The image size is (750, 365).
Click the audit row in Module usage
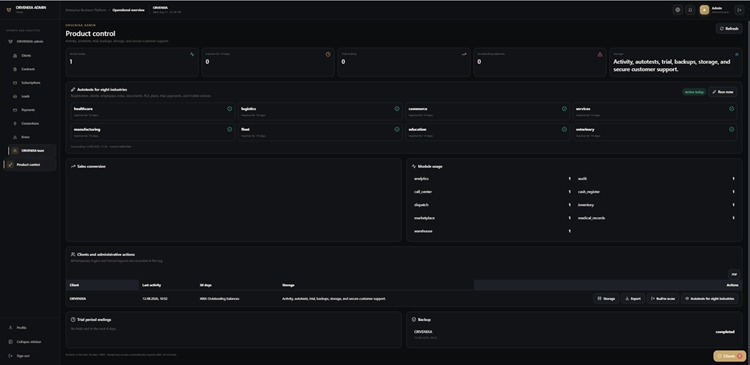coord(656,178)
